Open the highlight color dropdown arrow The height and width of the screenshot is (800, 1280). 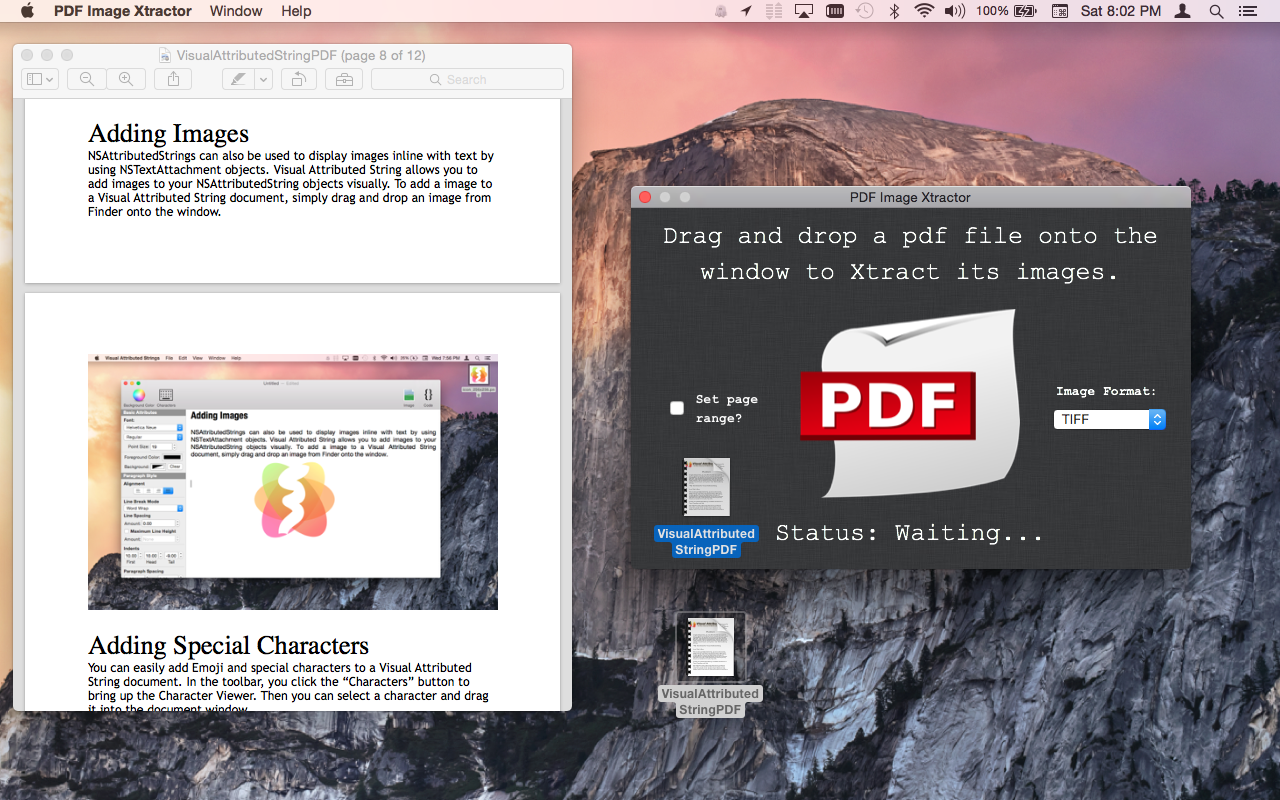[x=264, y=79]
